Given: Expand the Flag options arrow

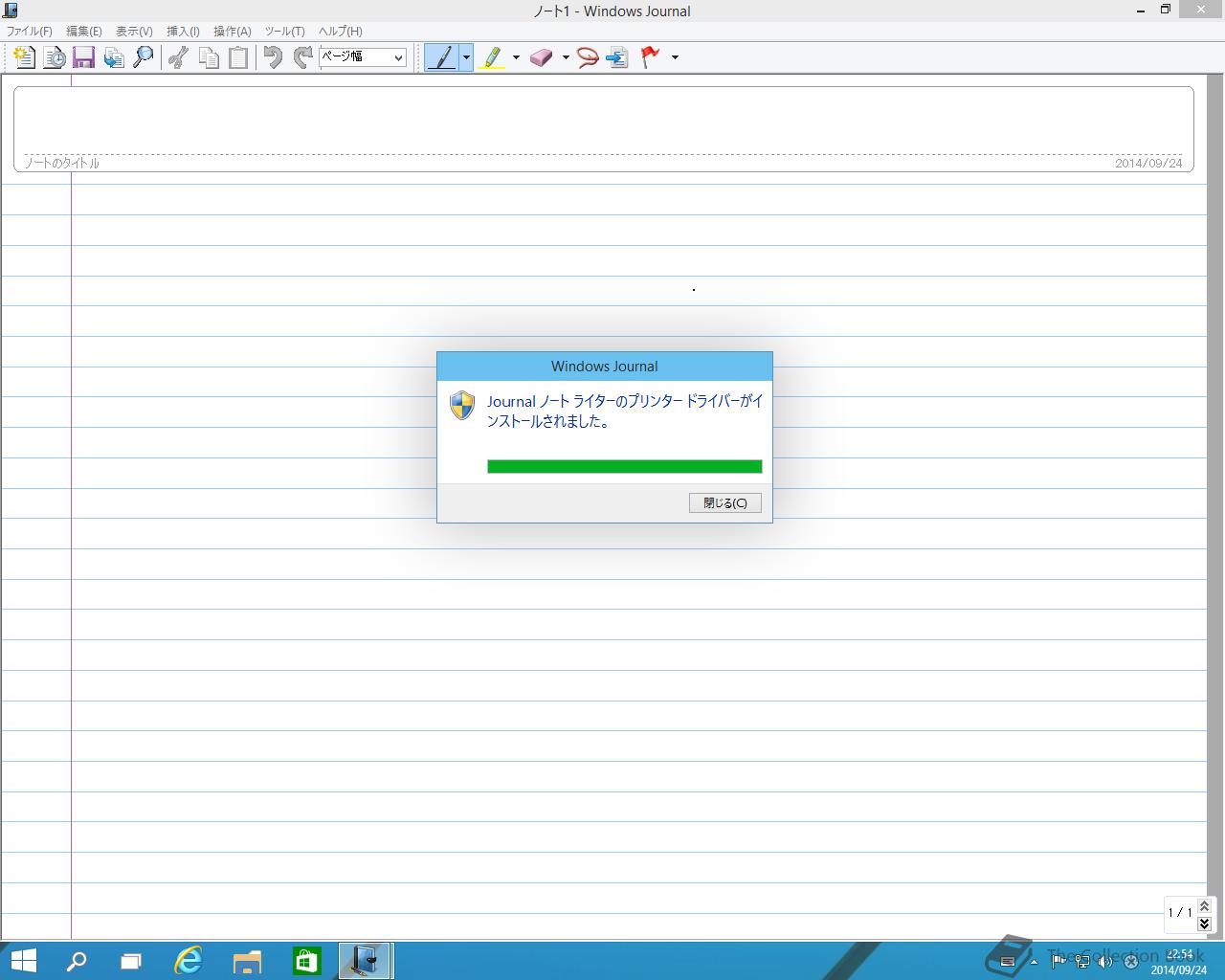Looking at the screenshot, I should [x=675, y=57].
